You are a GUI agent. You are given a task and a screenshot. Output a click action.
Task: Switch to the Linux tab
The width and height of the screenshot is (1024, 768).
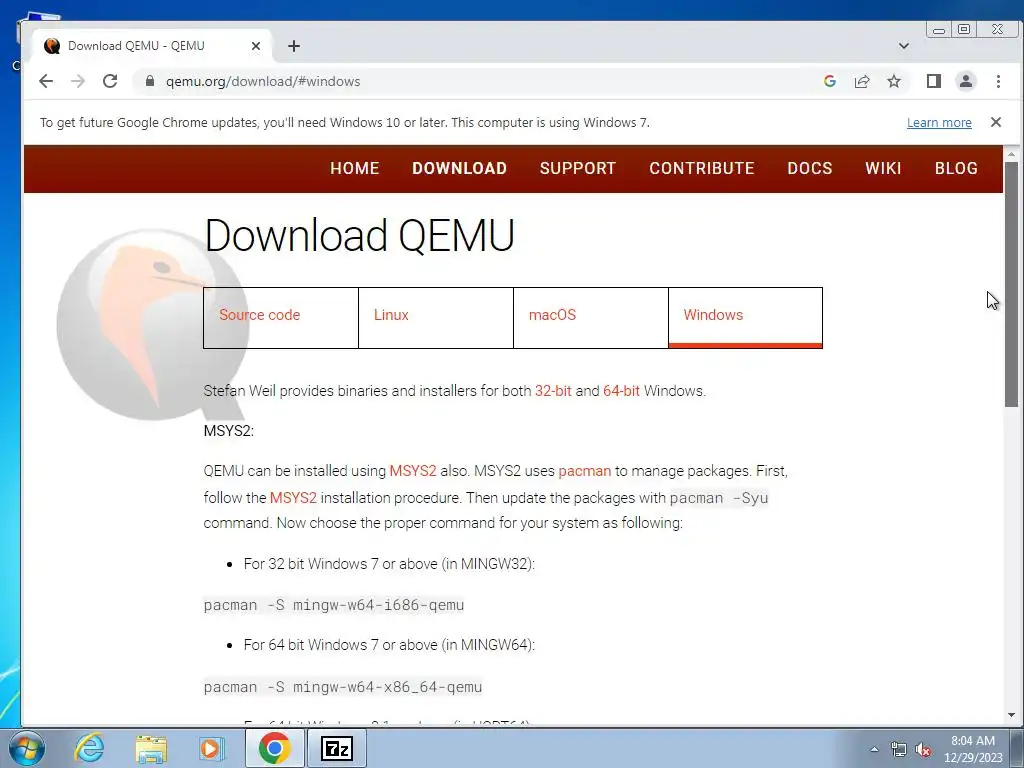pos(436,317)
